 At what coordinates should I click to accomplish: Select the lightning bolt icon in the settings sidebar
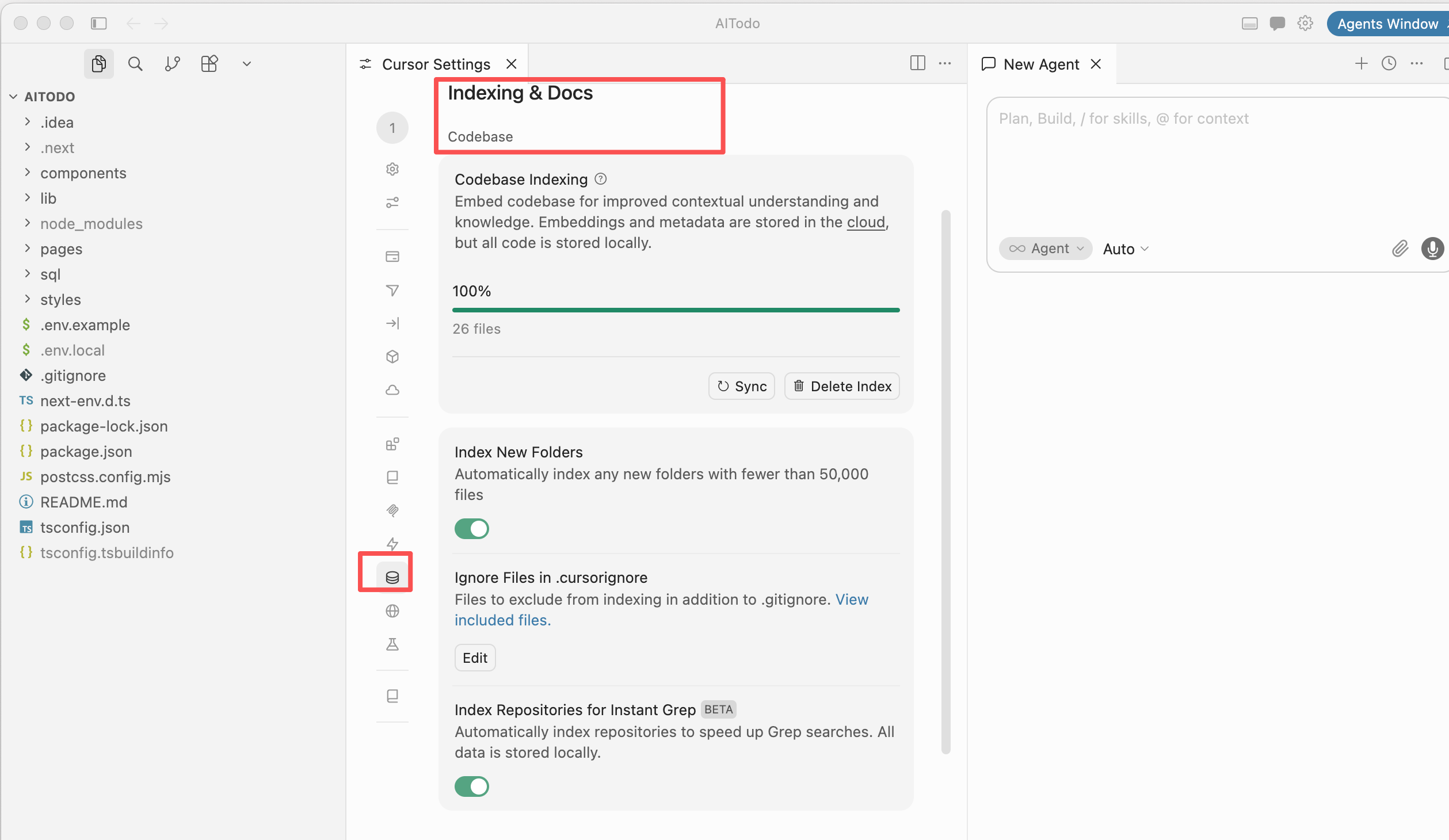click(392, 544)
